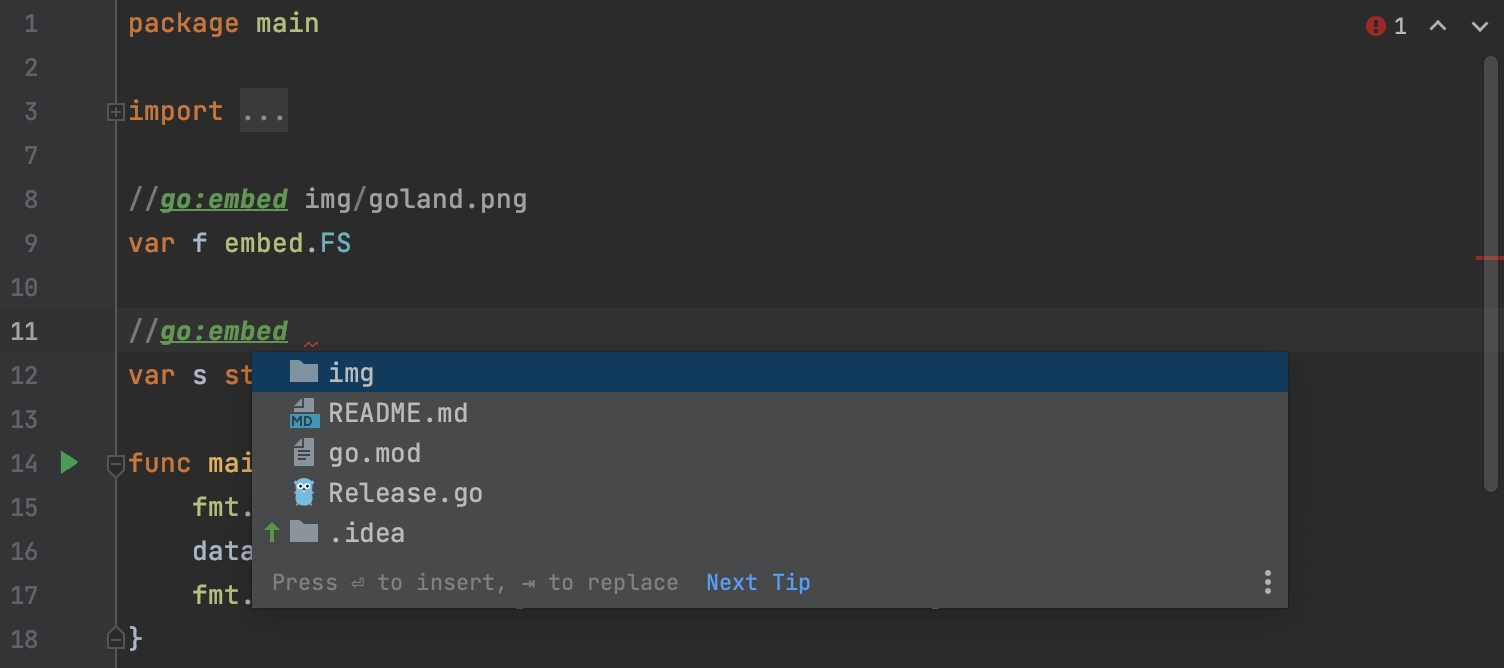Image resolution: width=1504 pixels, height=668 pixels.
Task: Pick the go.mod file suggestion
Action: [769, 453]
